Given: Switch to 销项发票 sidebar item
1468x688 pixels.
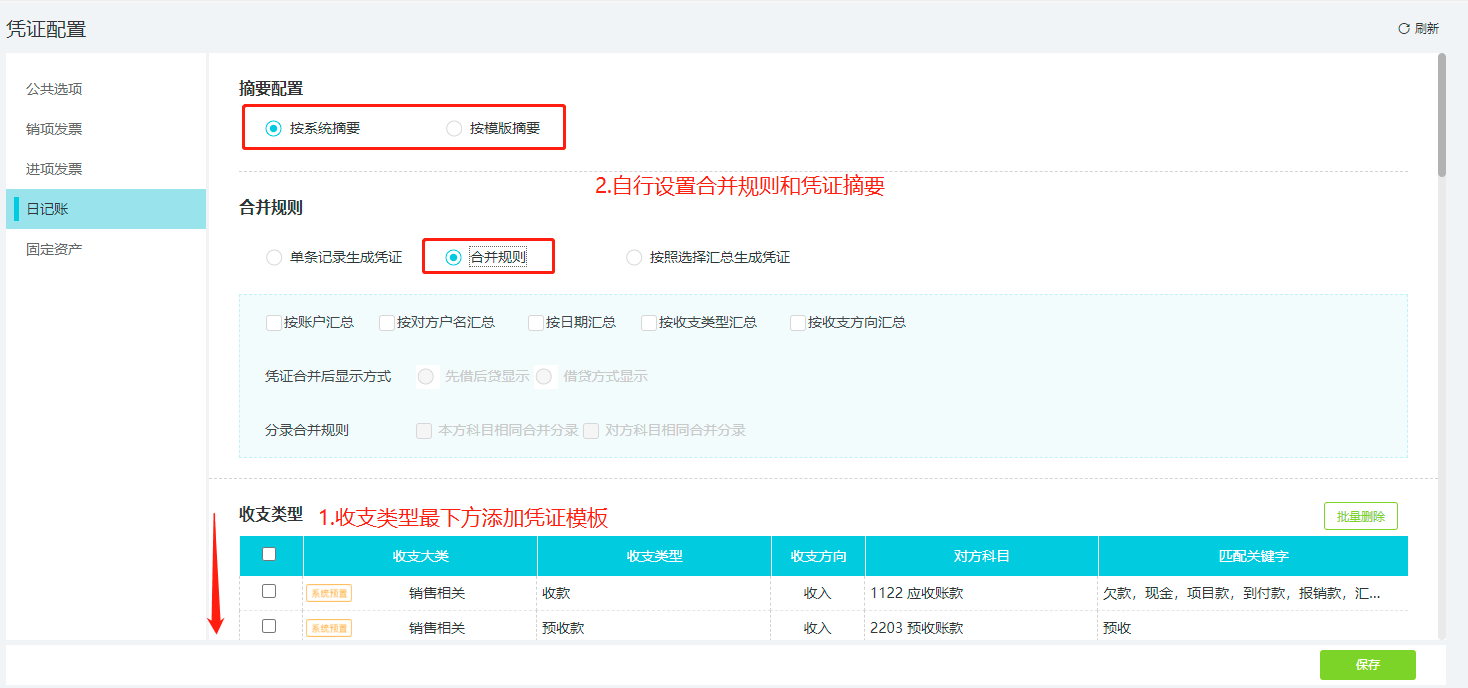Looking at the screenshot, I should click(x=54, y=129).
